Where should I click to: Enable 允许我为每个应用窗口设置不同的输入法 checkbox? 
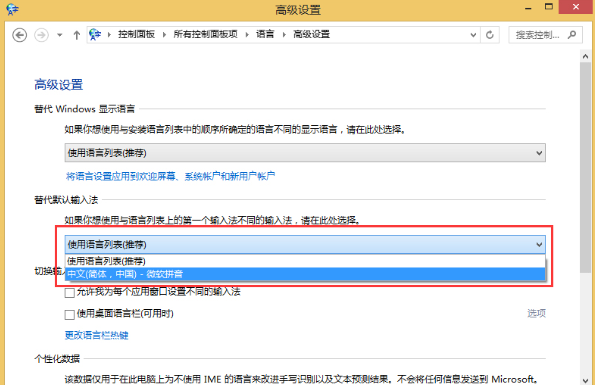tap(69, 293)
